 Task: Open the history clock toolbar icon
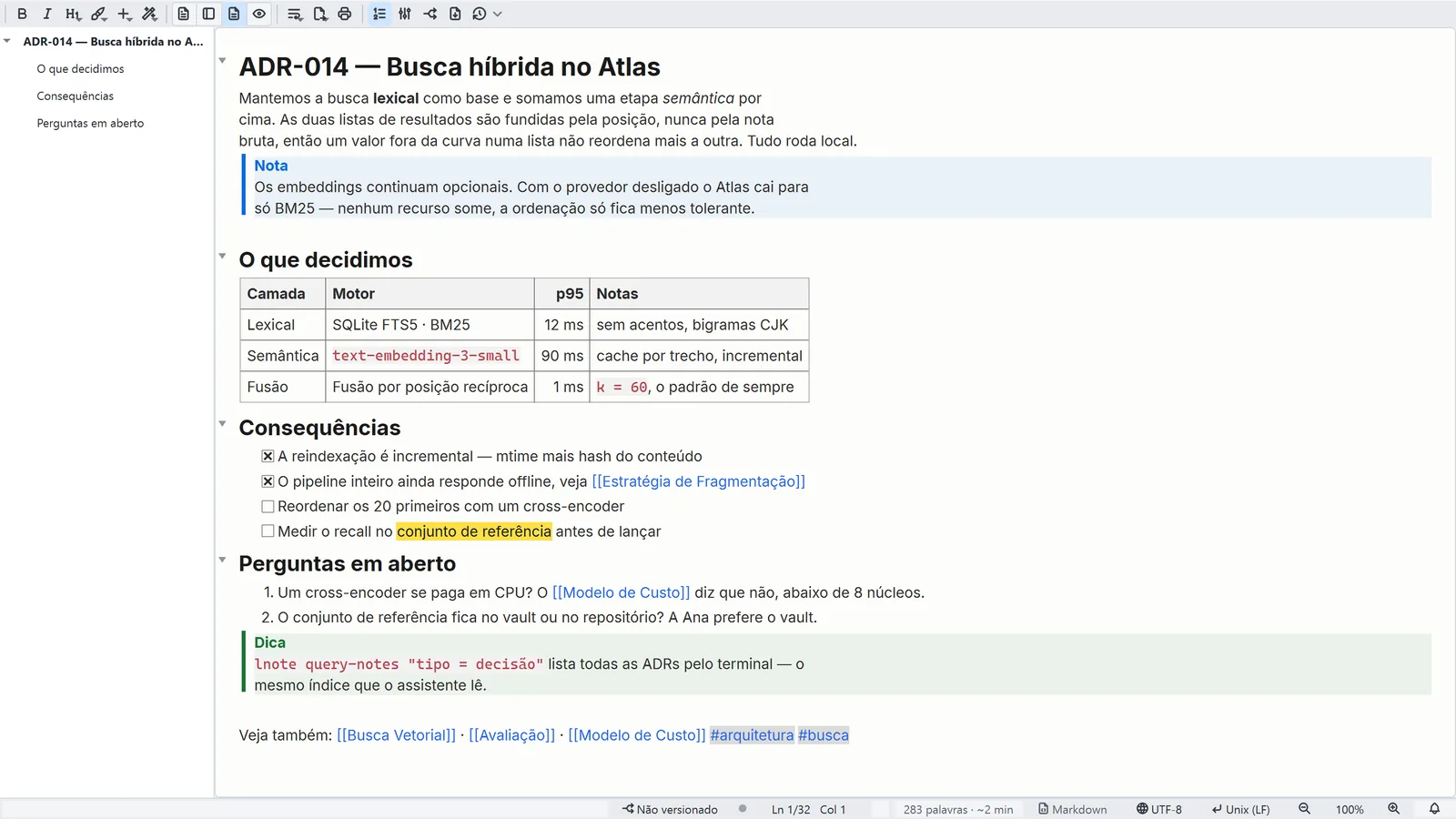[480, 14]
